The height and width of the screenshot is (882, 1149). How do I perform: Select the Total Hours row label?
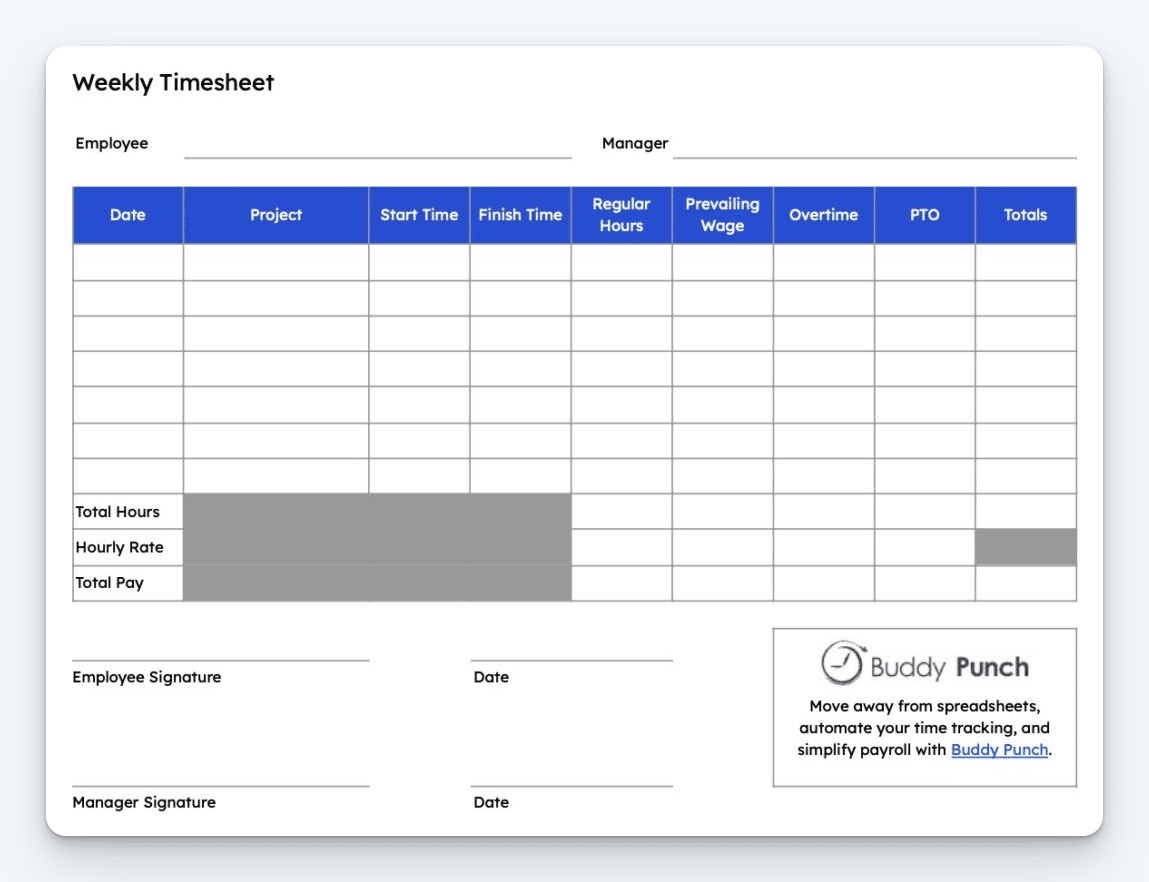115,511
